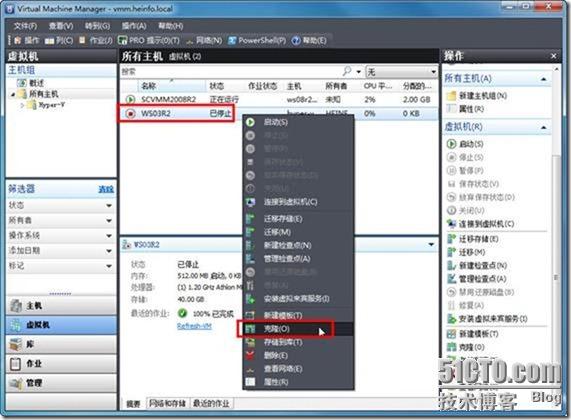Screen dimensions: 571x420
Task: Click 克隆(O) icon in 操作 pane
Action: [451, 347]
